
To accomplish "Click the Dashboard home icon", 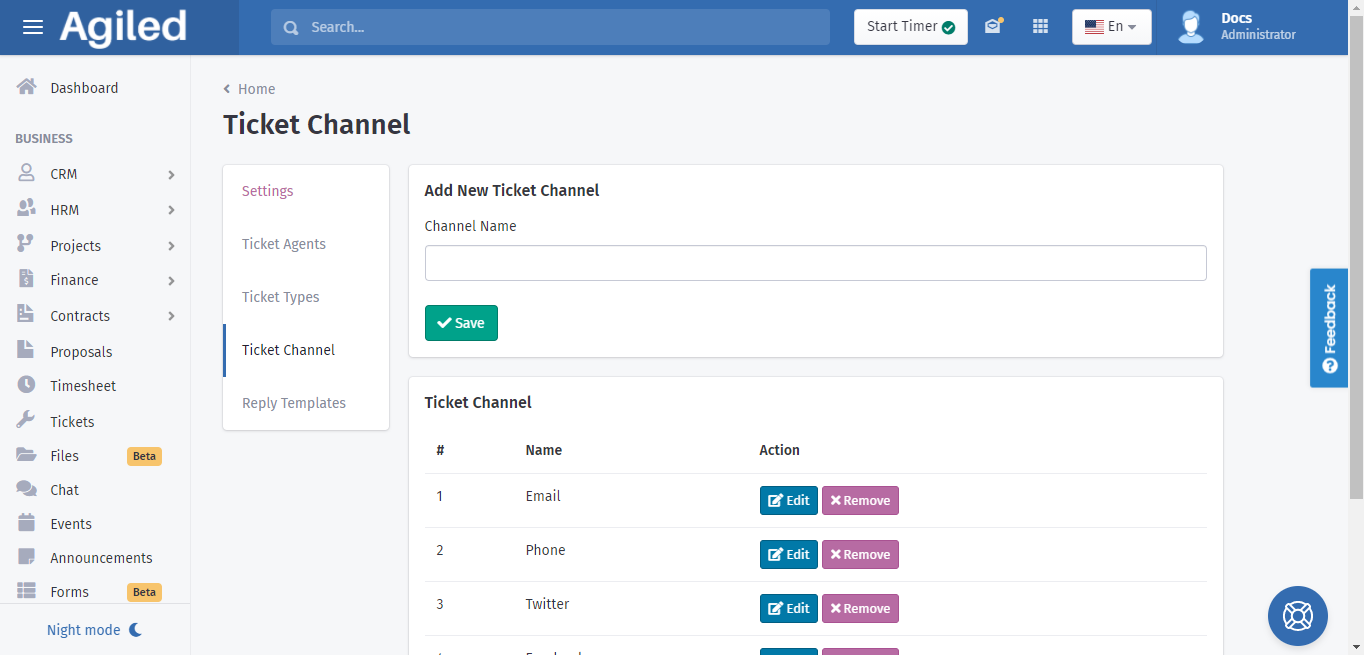I will [27, 87].
